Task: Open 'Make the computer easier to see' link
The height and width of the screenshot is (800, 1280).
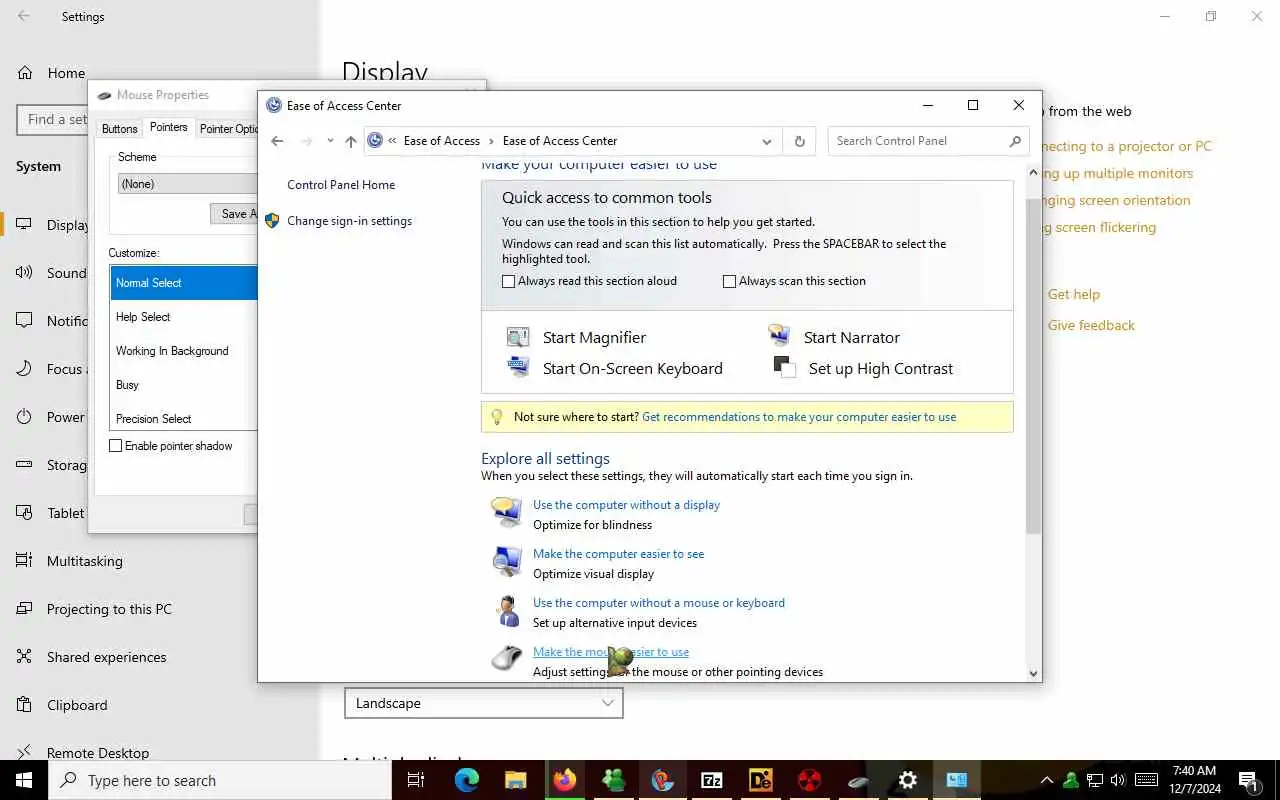Action: [x=618, y=554]
